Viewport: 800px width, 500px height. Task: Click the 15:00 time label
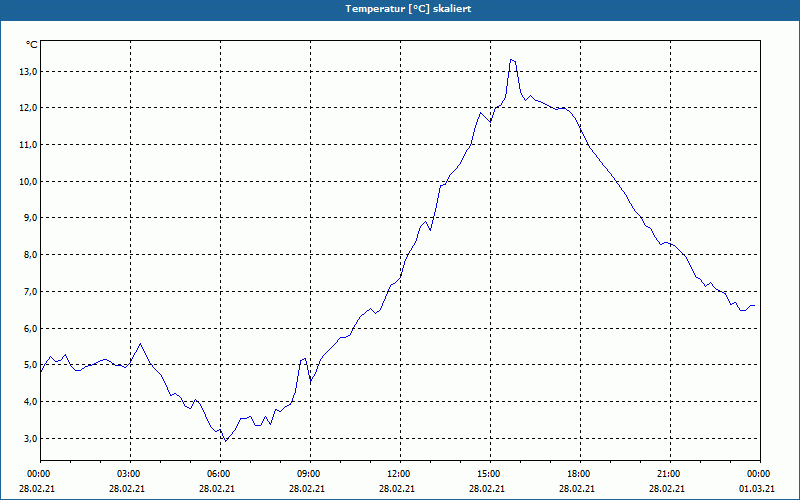pos(490,474)
